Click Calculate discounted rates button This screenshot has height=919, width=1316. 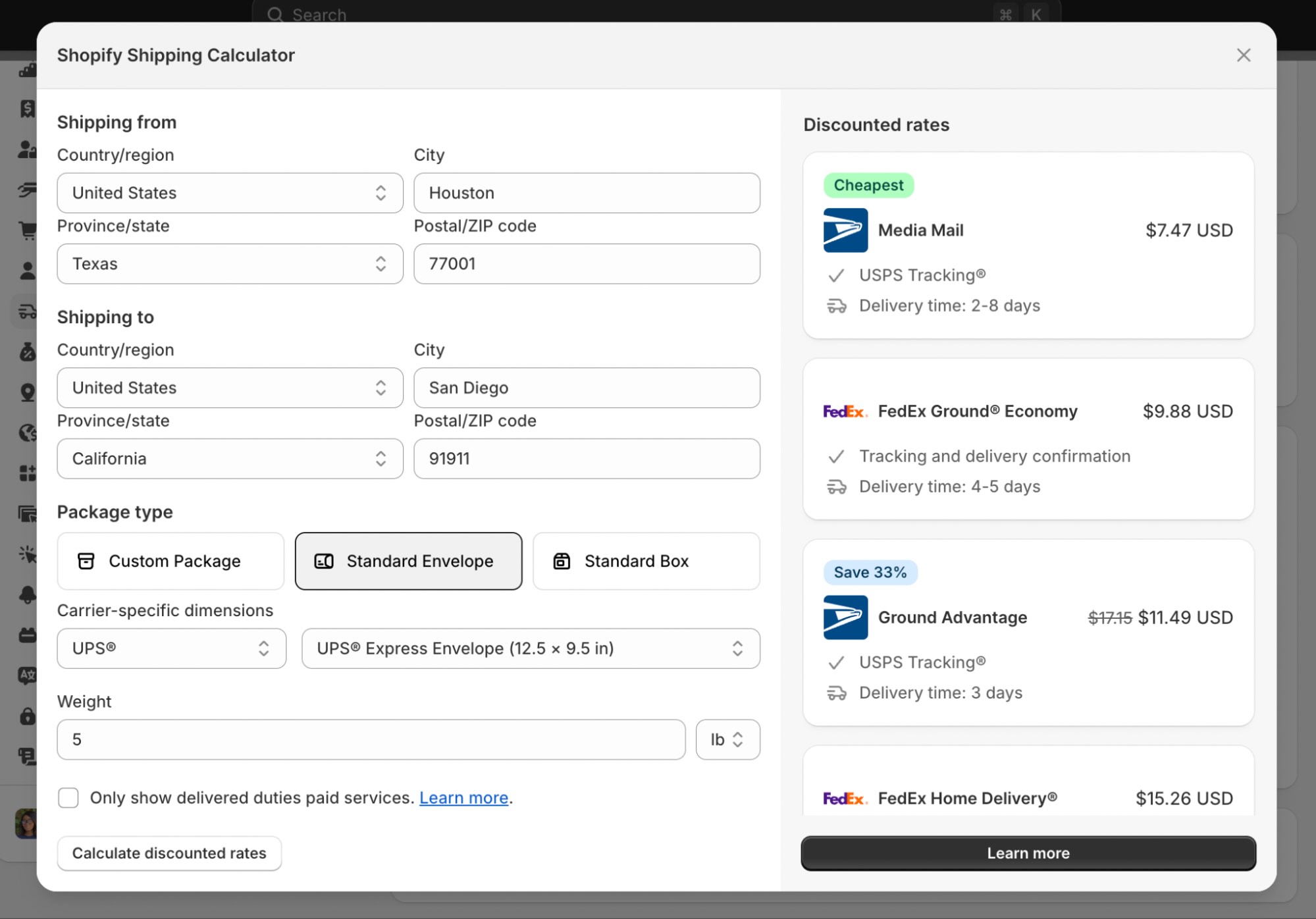coord(169,853)
